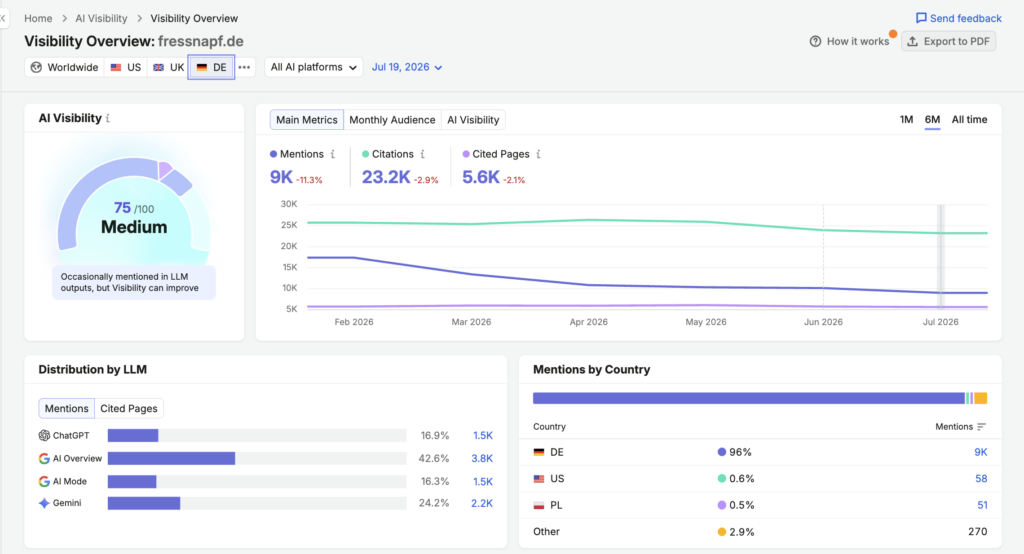Click the ChatGPT logo icon

coord(44,436)
